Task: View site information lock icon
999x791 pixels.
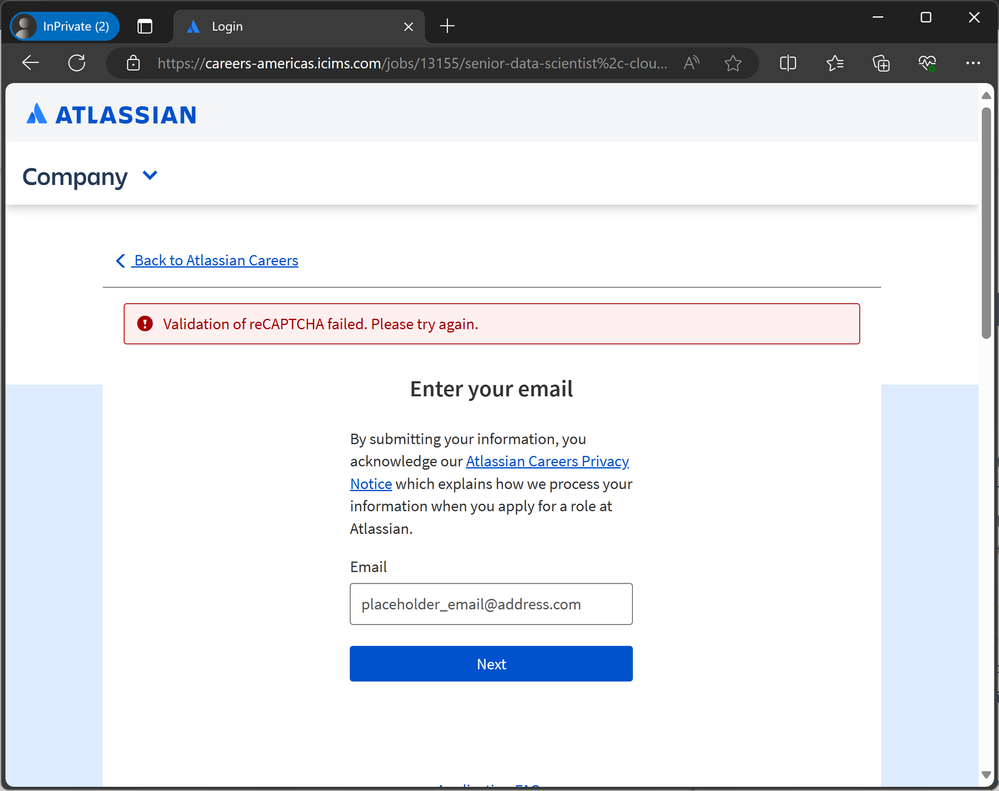Action: [x=133, y=63]
